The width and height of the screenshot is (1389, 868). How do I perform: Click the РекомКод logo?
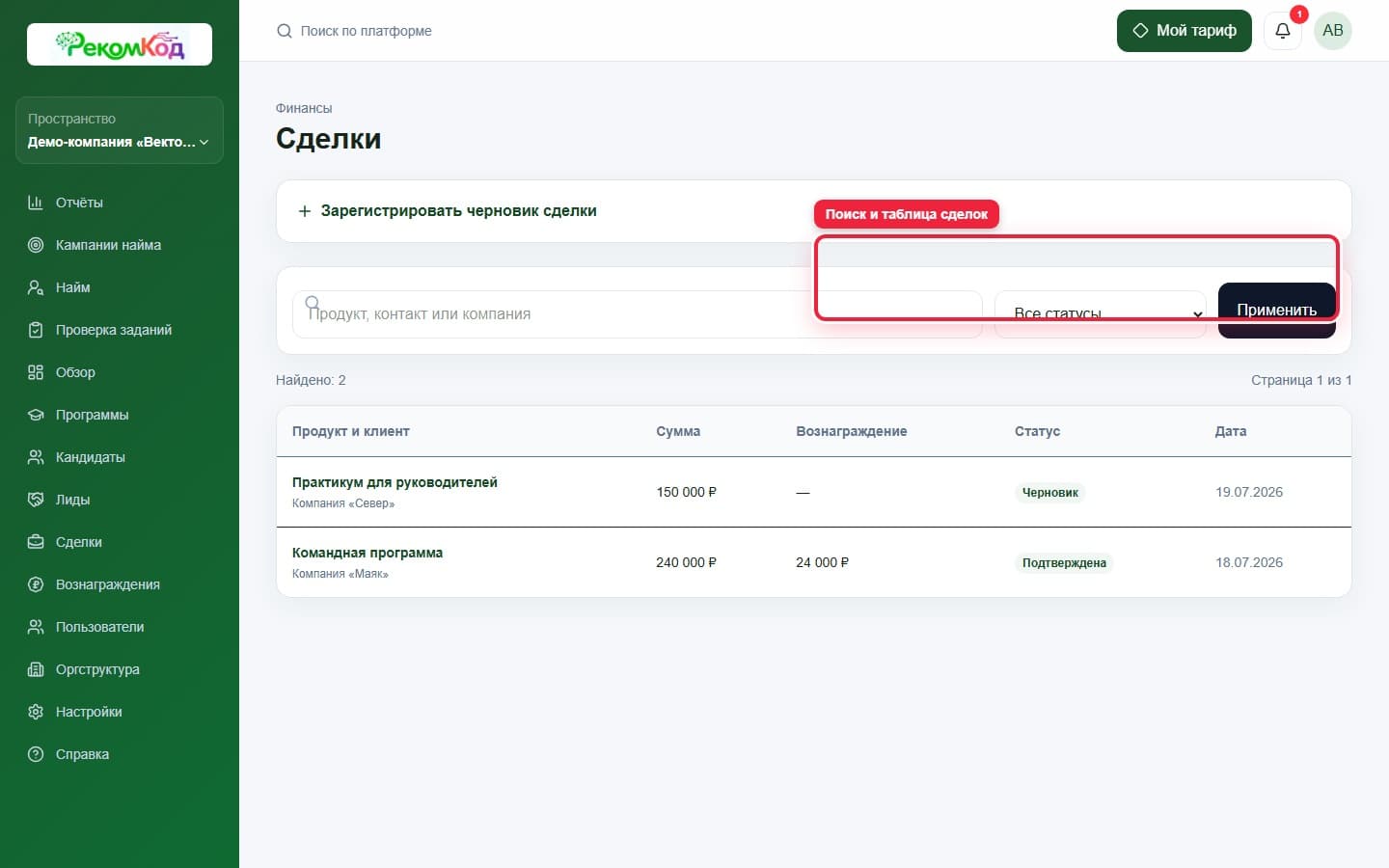click(x=120, y=44)
